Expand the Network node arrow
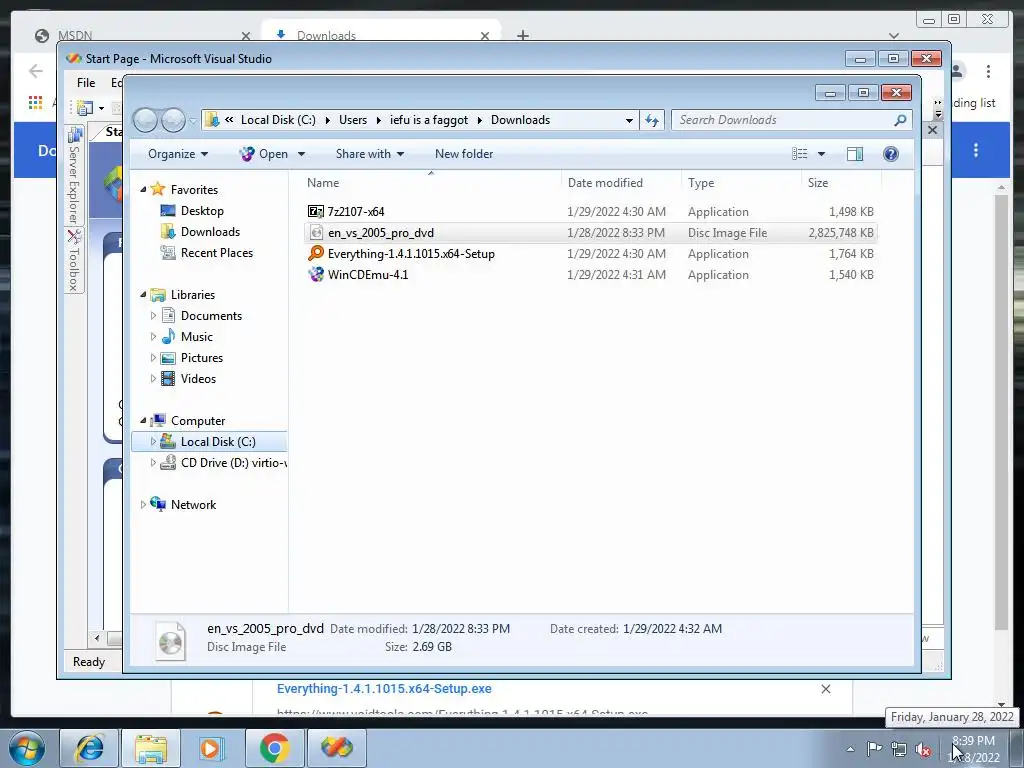The width and height of the screenshot is (1024, 768). (x=143, y=505)
